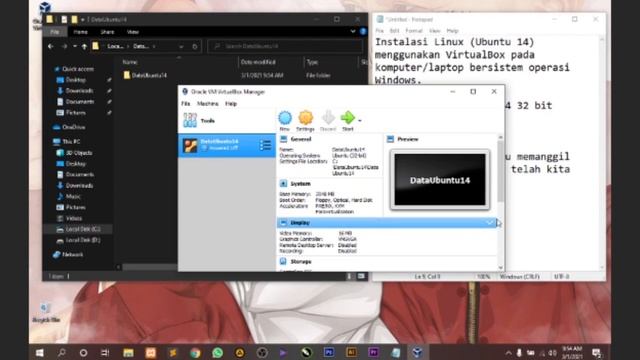Select Local Disk (D:) in sidebar

coord(78,240)
